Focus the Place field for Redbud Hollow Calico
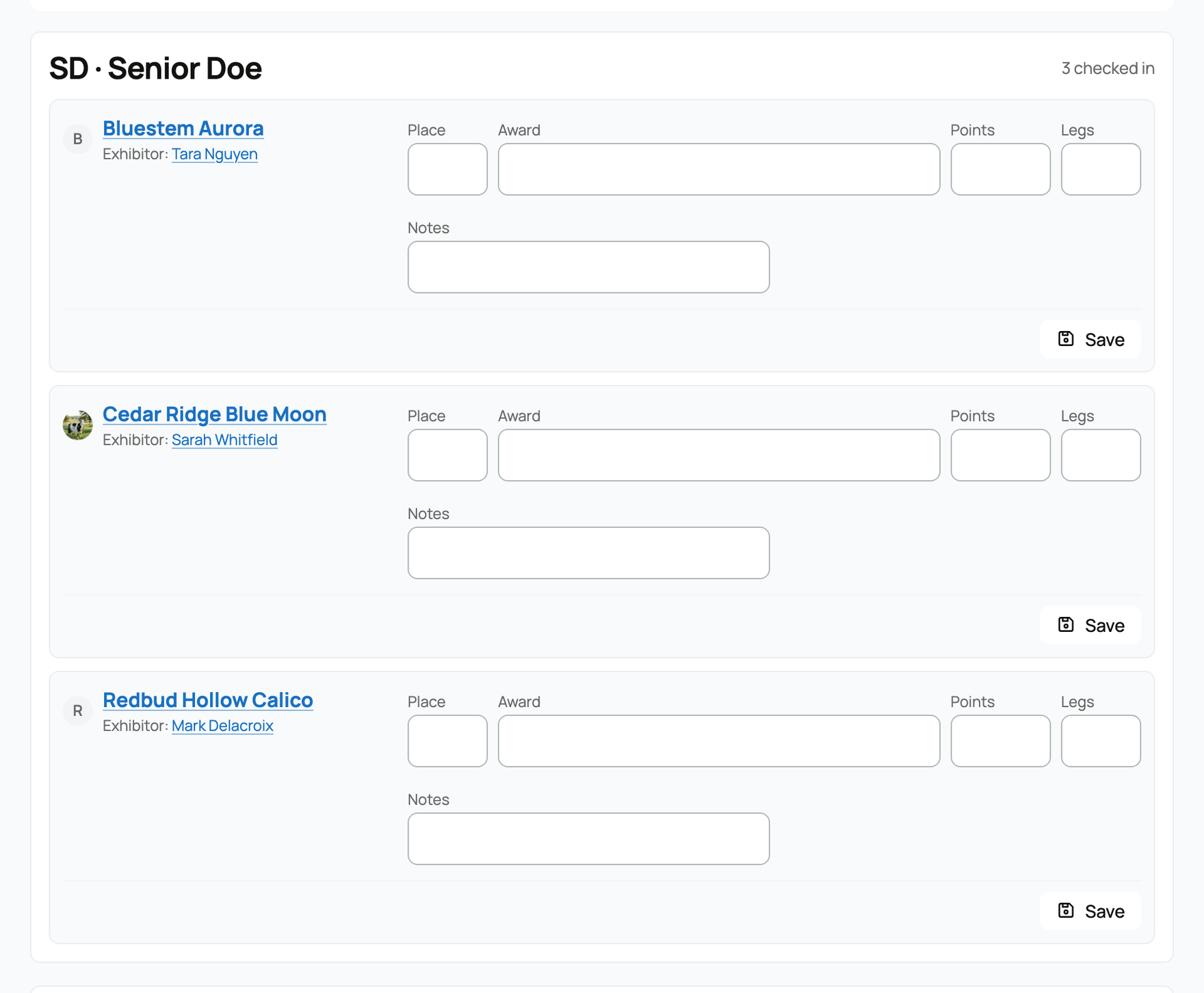 (447, 741)
